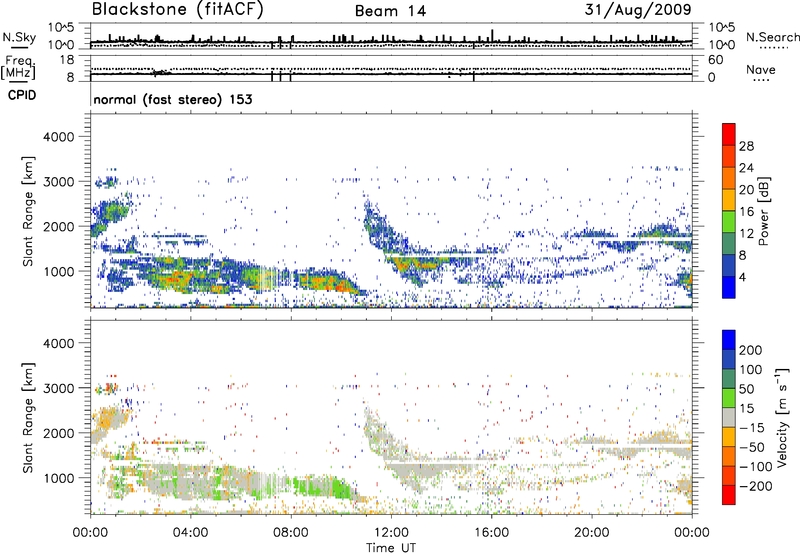Viewport: 800px width, 554px height.
Task: Click the '08:00' time tick label
Action: tap(291, 533)
